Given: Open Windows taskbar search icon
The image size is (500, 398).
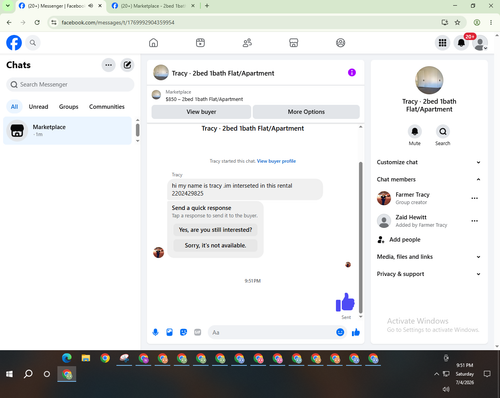Looking at the screenshot, I should (x=28, y=374).
